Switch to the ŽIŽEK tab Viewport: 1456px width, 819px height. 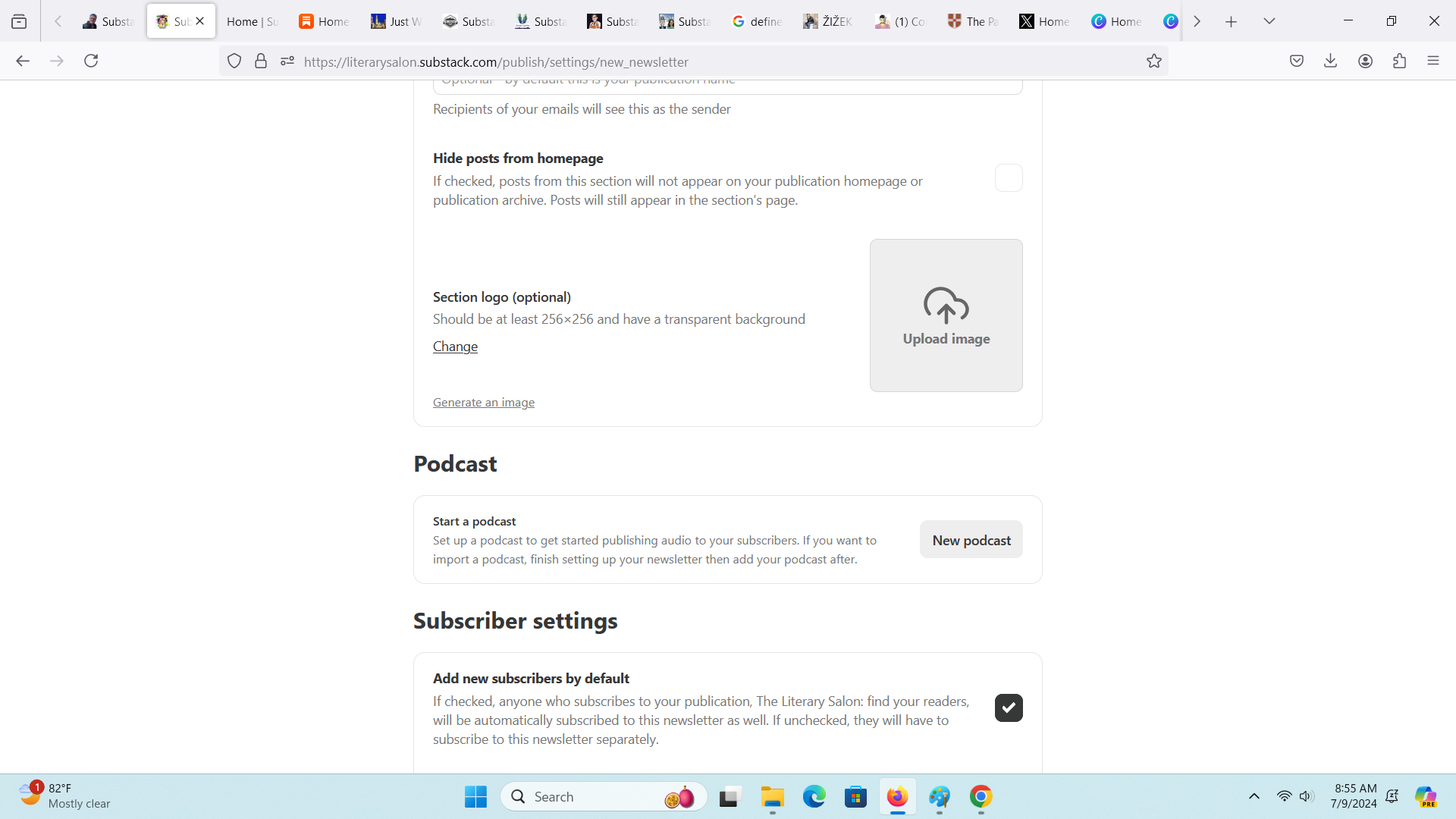point(828,21)
